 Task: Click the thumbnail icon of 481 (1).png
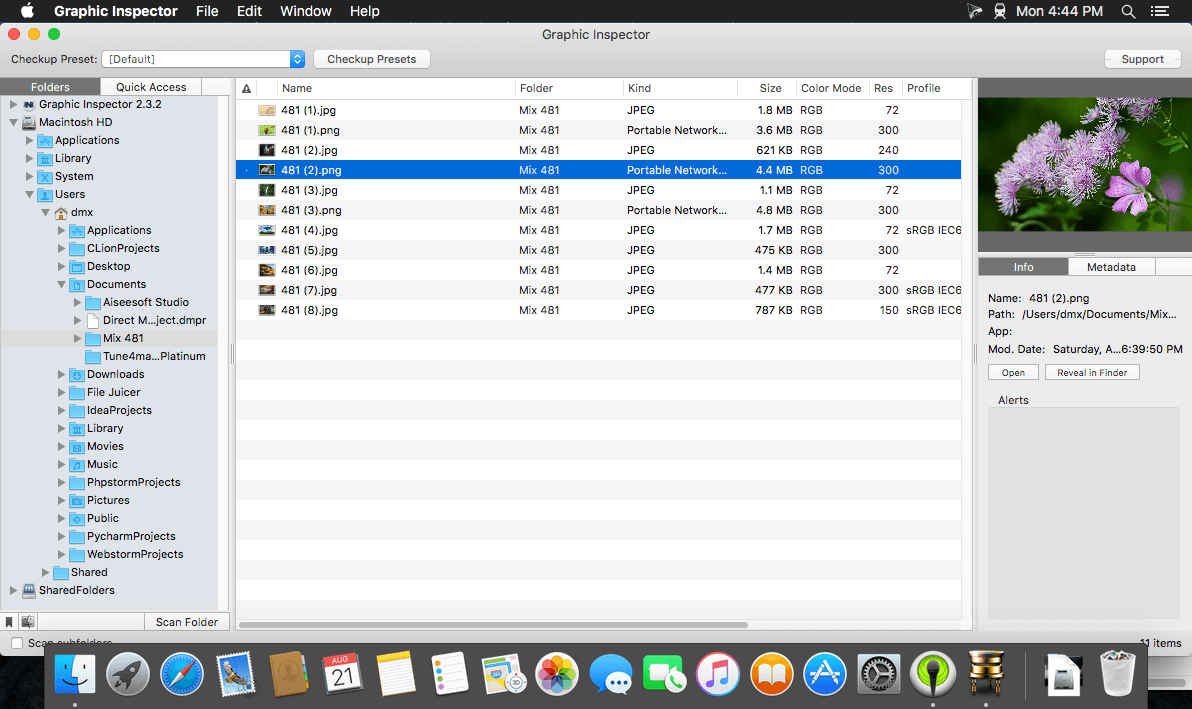267,130
